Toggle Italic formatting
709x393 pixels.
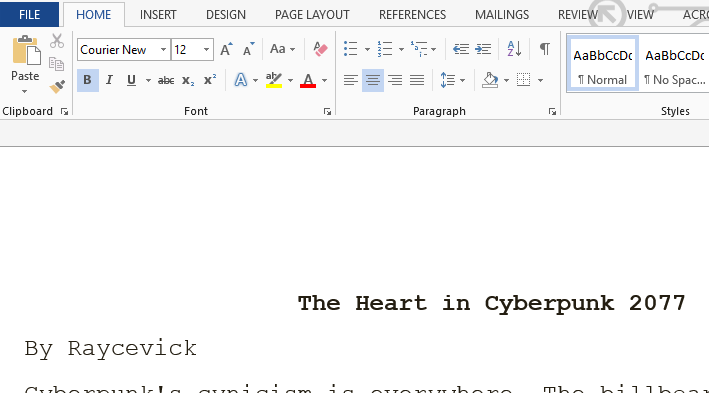pos(109,80)
